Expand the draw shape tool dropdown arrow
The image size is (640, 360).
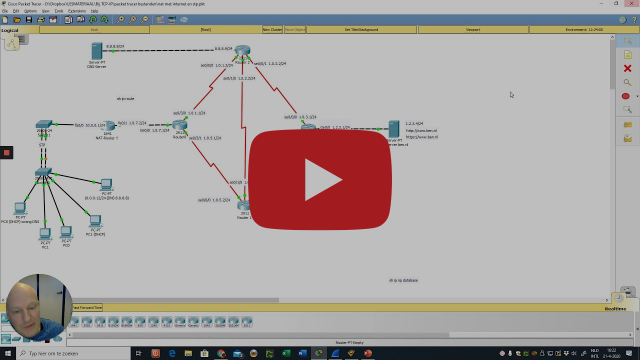point(637,96)
